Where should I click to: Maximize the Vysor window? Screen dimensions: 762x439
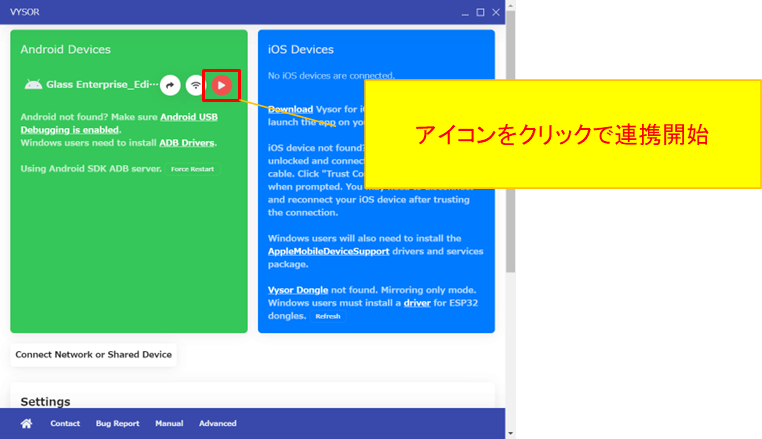coord(480,12)
